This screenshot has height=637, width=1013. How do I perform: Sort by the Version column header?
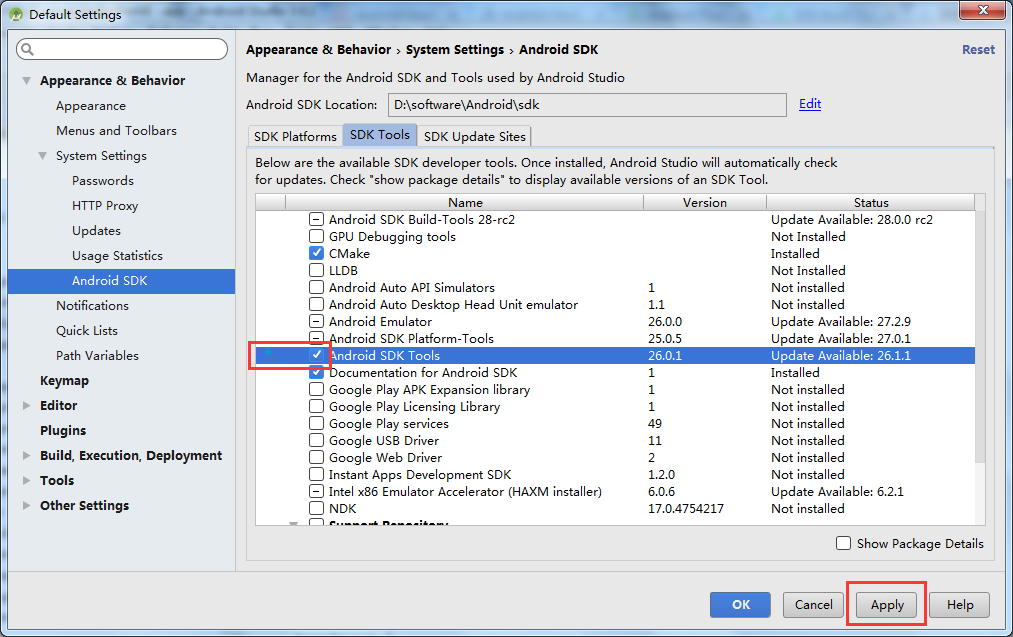pyautogui.click(x=704, y=202)
